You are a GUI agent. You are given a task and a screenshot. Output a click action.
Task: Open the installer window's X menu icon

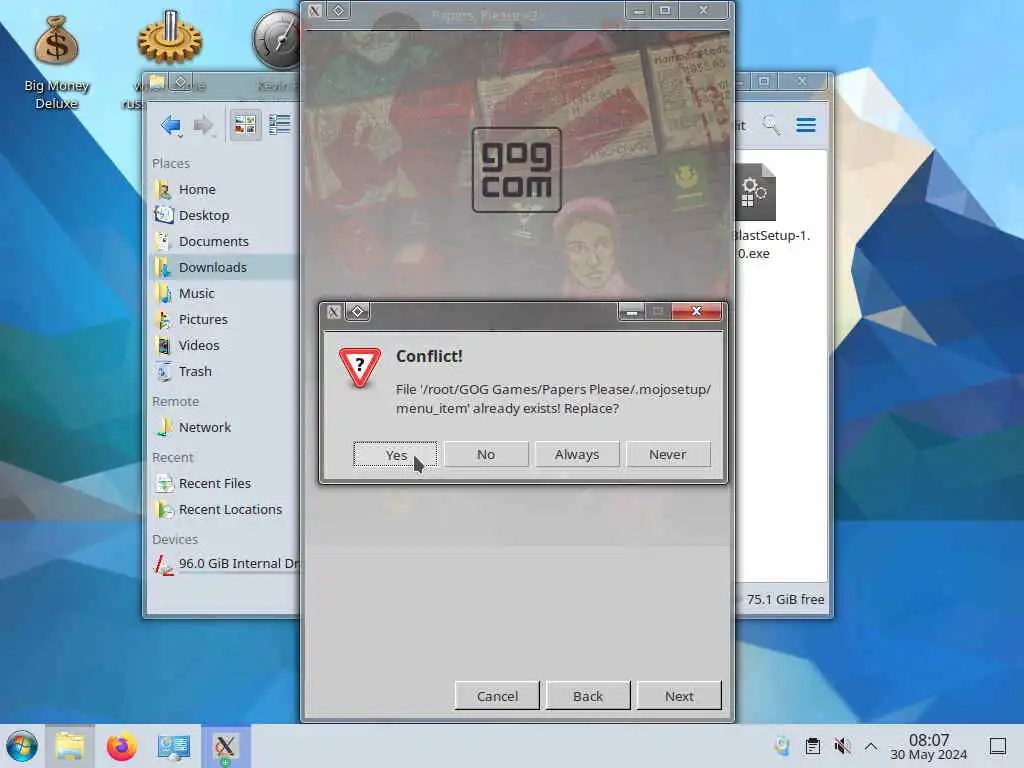(314, 10)
